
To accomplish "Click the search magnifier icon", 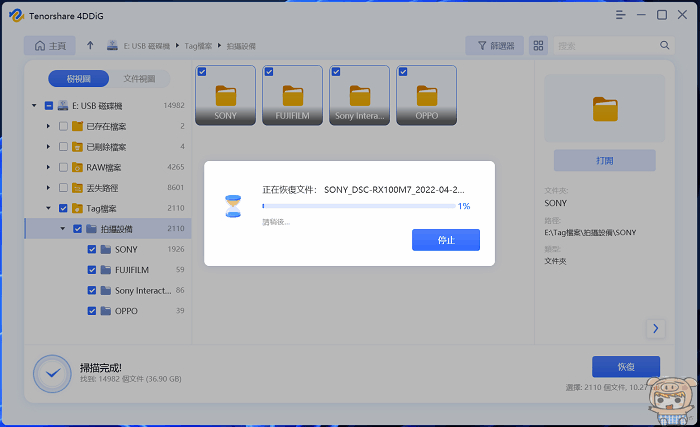I will pos(665,46).
